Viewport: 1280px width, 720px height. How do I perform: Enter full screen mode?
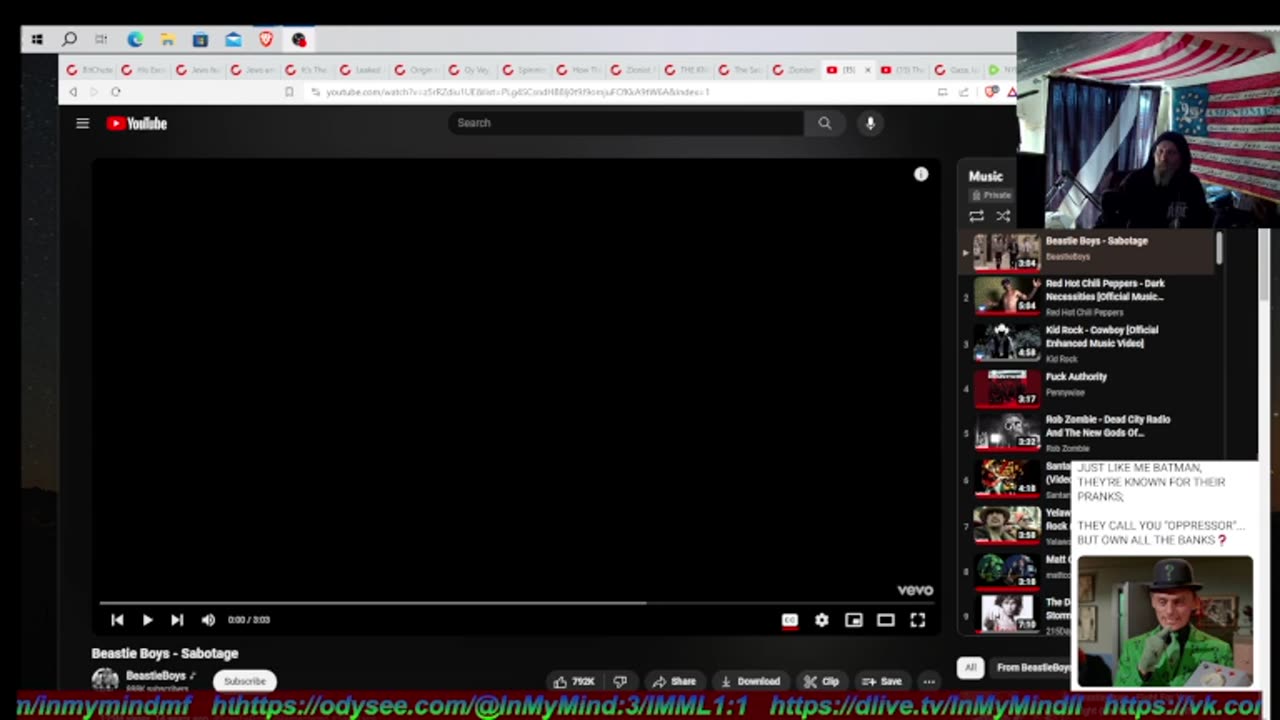pos(918,620)
